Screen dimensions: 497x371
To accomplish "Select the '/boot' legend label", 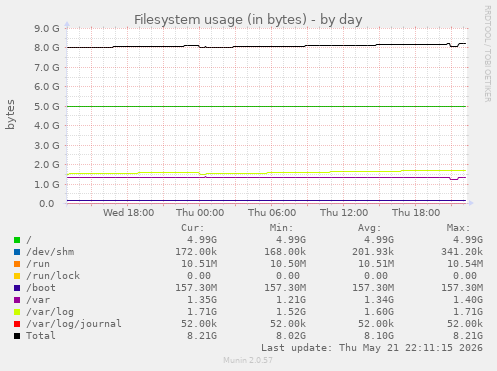I will click(x=41, y=288).
